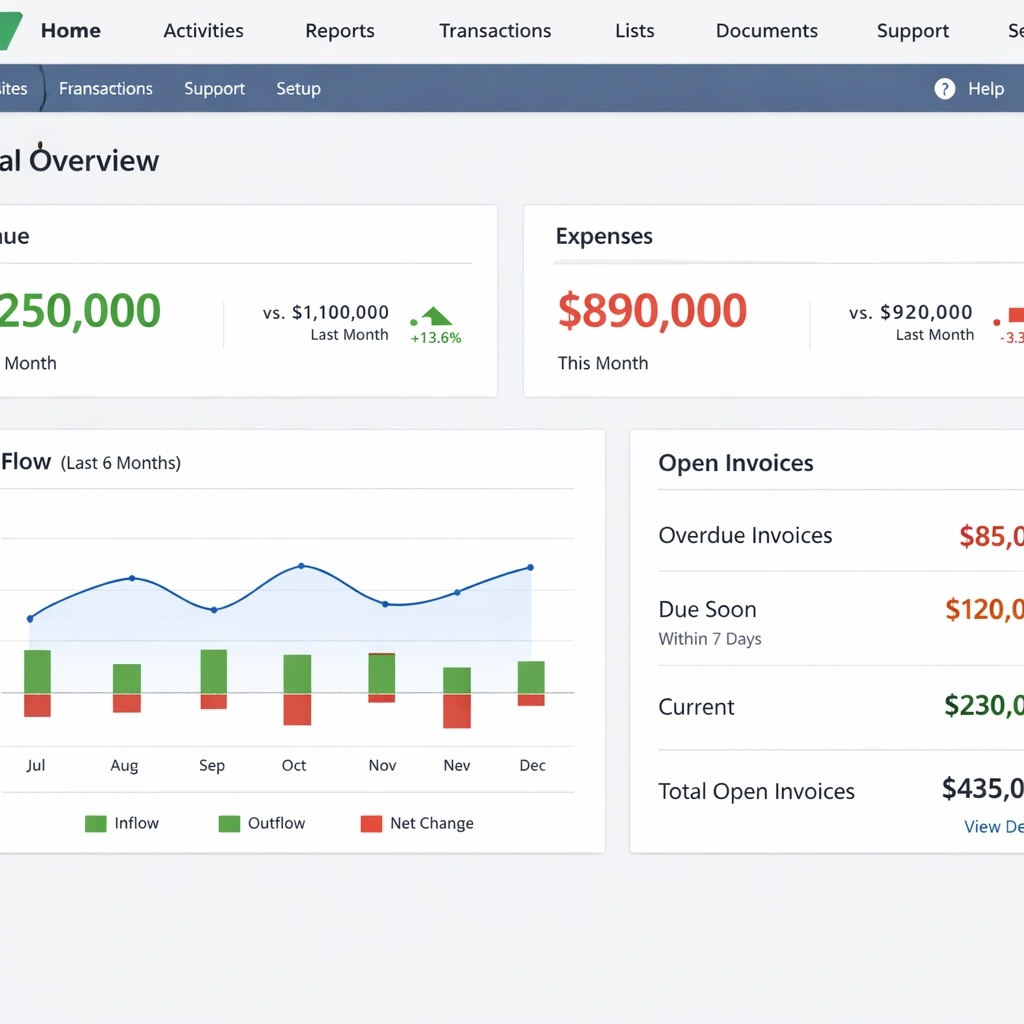Open the Activities menu
The image size is (1024, 1024).
tap(203, 31)
